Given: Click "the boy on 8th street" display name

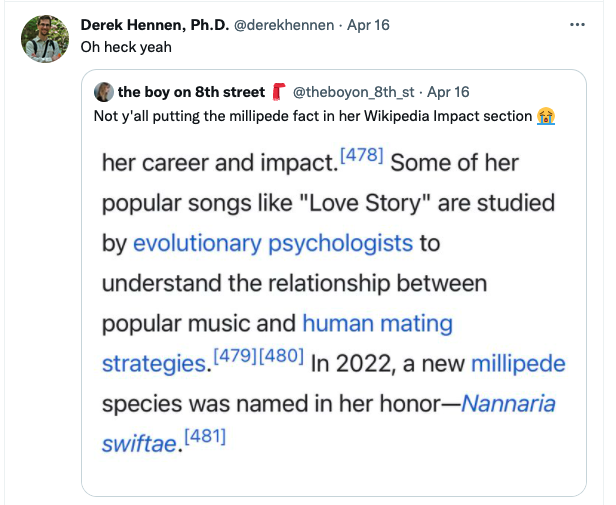Looking at the screenshot, I should [x=191, y=93].
